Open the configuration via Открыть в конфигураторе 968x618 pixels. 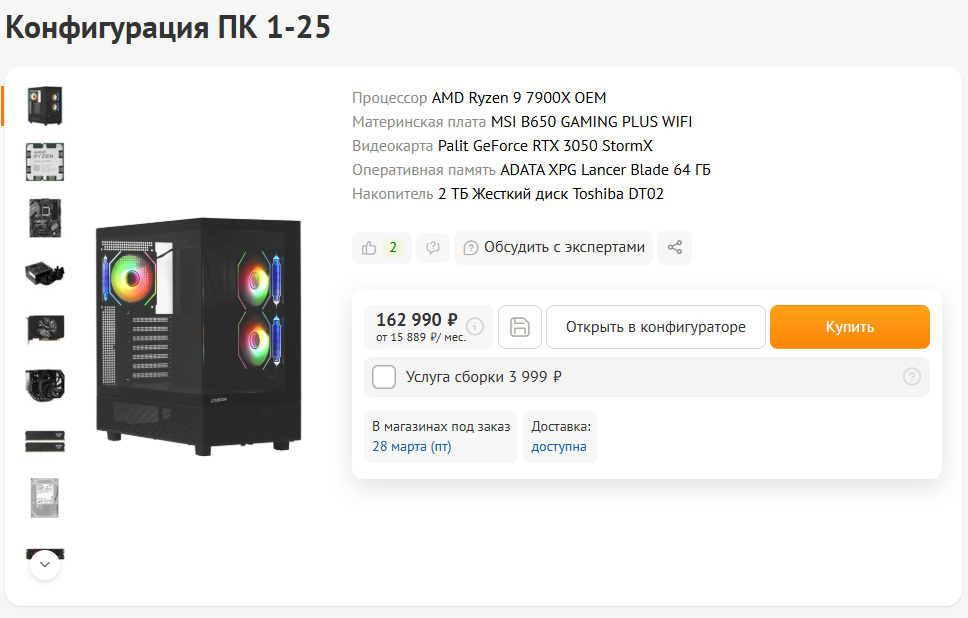656,327
